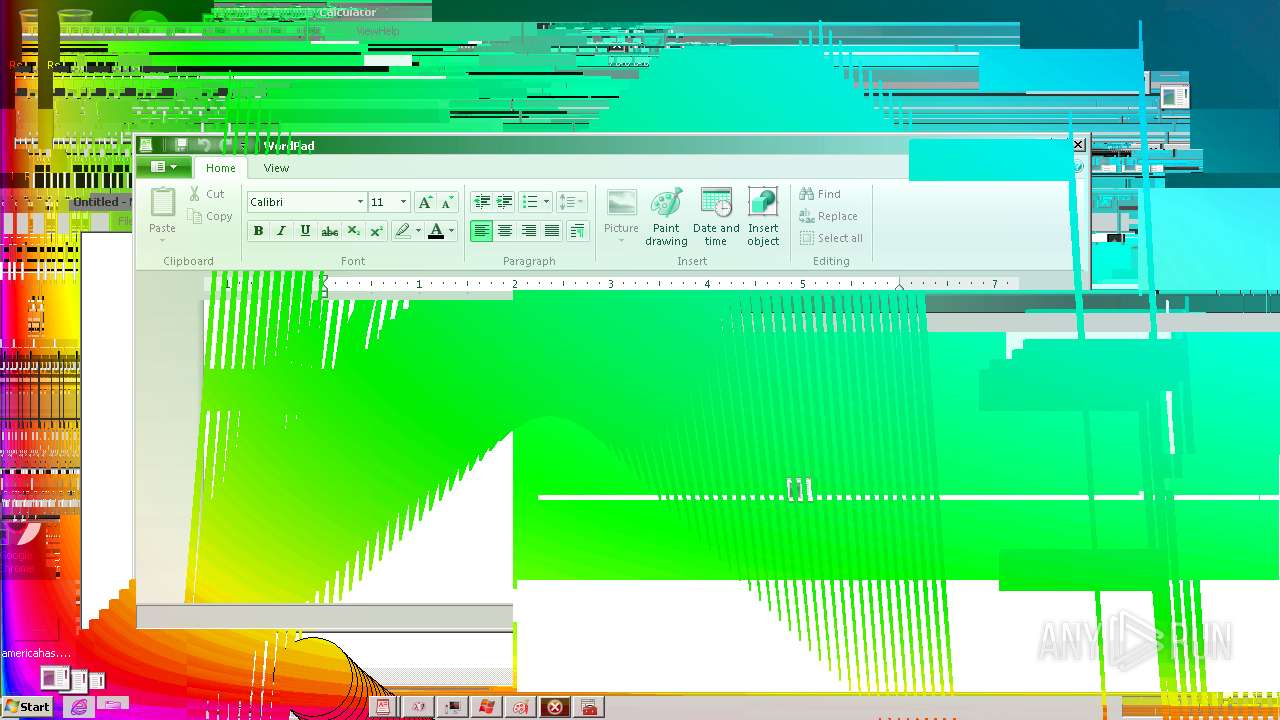Click the red X error taskbar button

pos(554,707)
